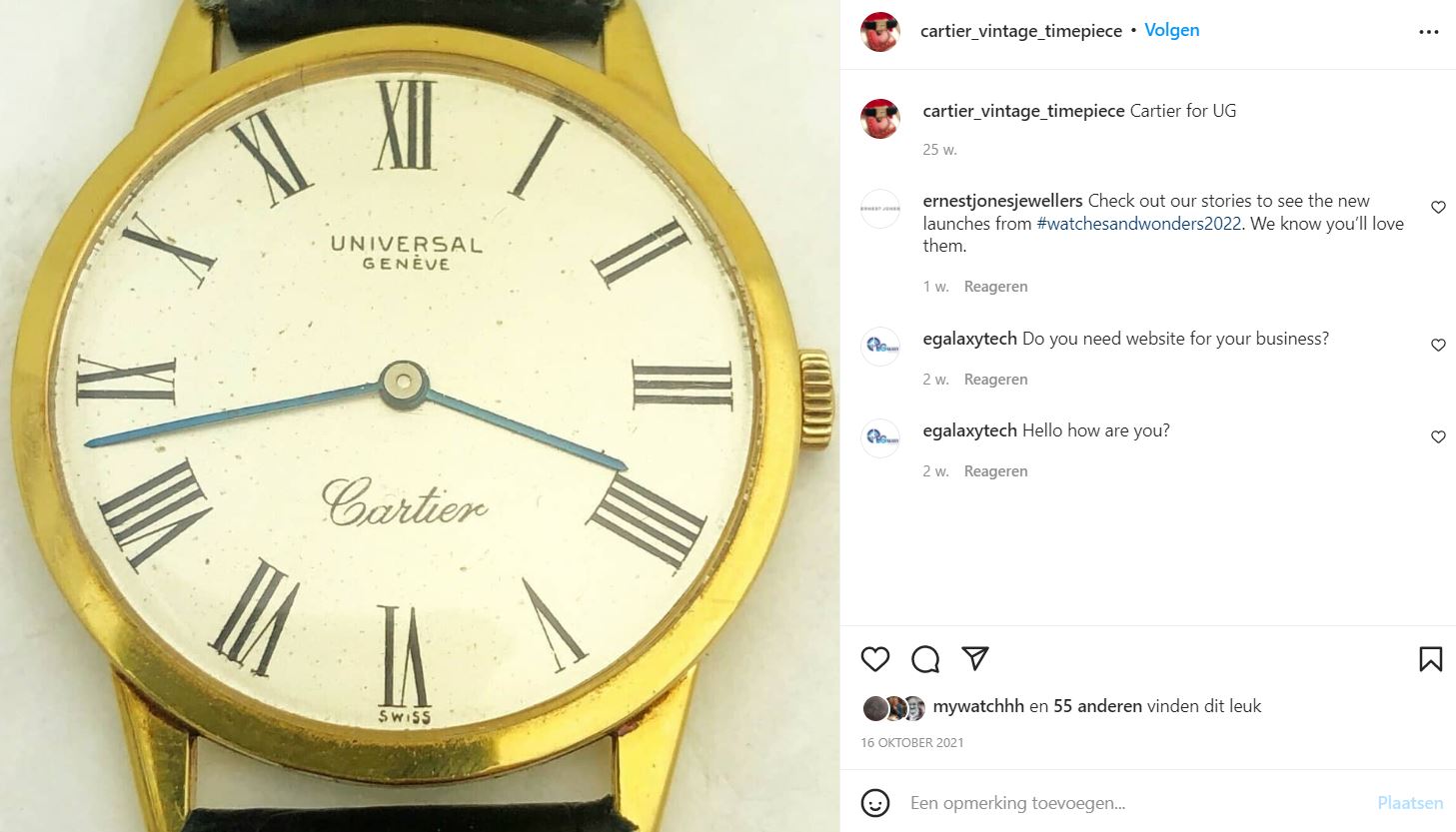1456x832 pixels.
Task: Open the emoji picker smiley icon
Action: pos(875,803)
